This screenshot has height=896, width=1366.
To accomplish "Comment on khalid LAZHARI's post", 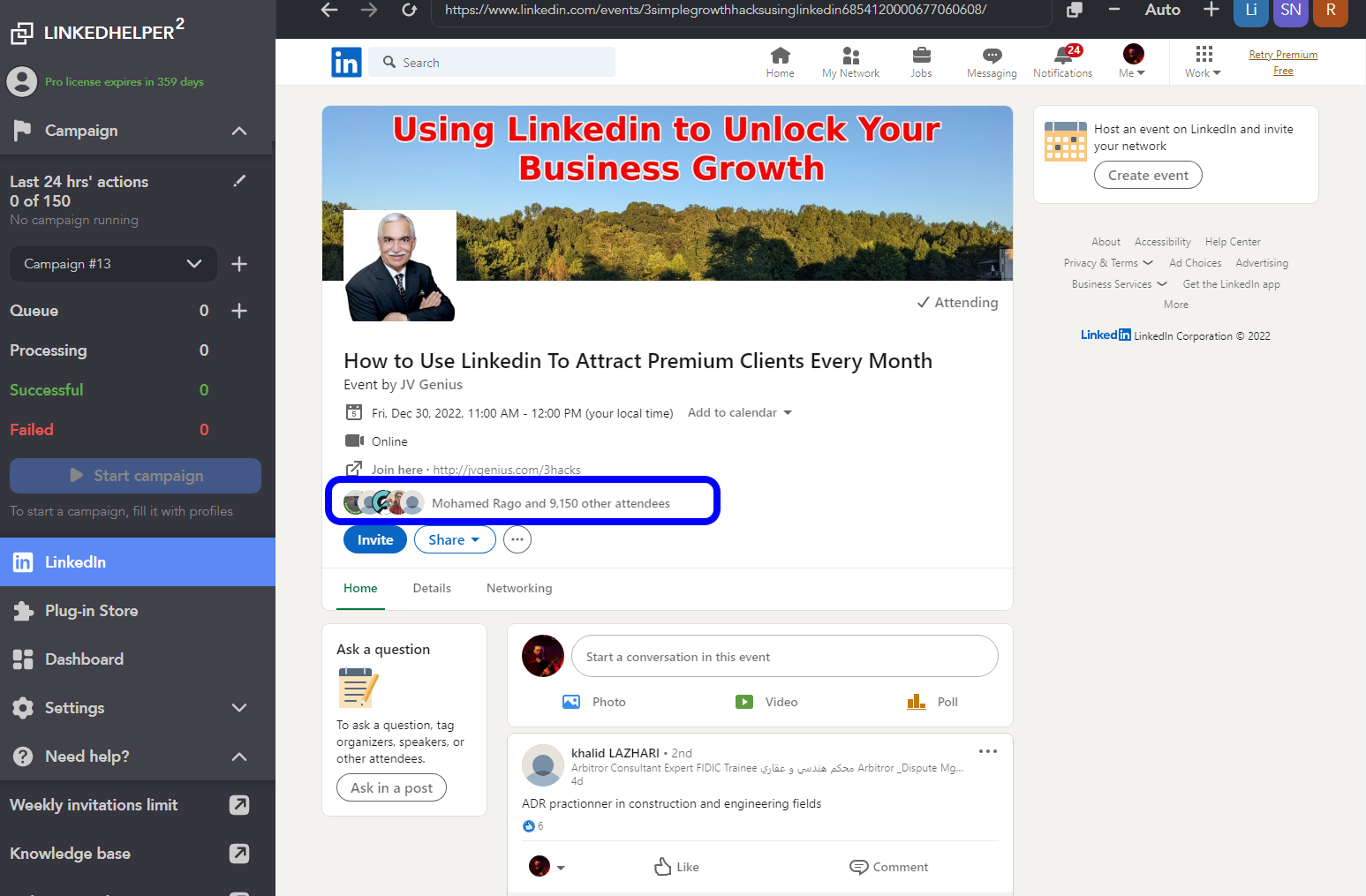I will pyautogui.click(x=888, y=867).
